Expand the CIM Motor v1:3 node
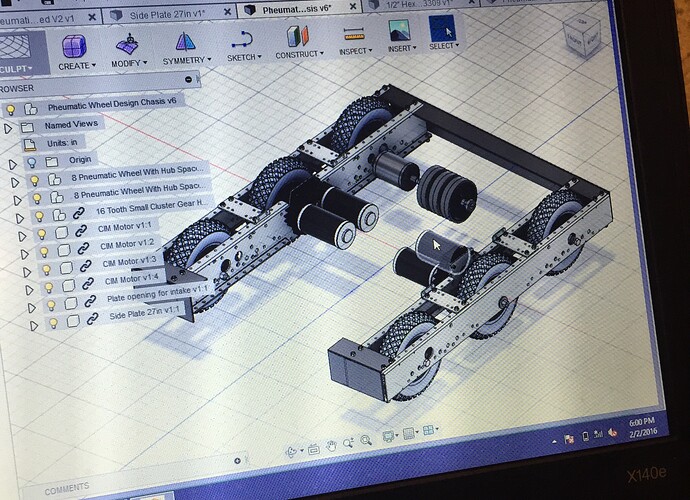The width and height of the screenshot is (690, 500). [x=27, y=272]
